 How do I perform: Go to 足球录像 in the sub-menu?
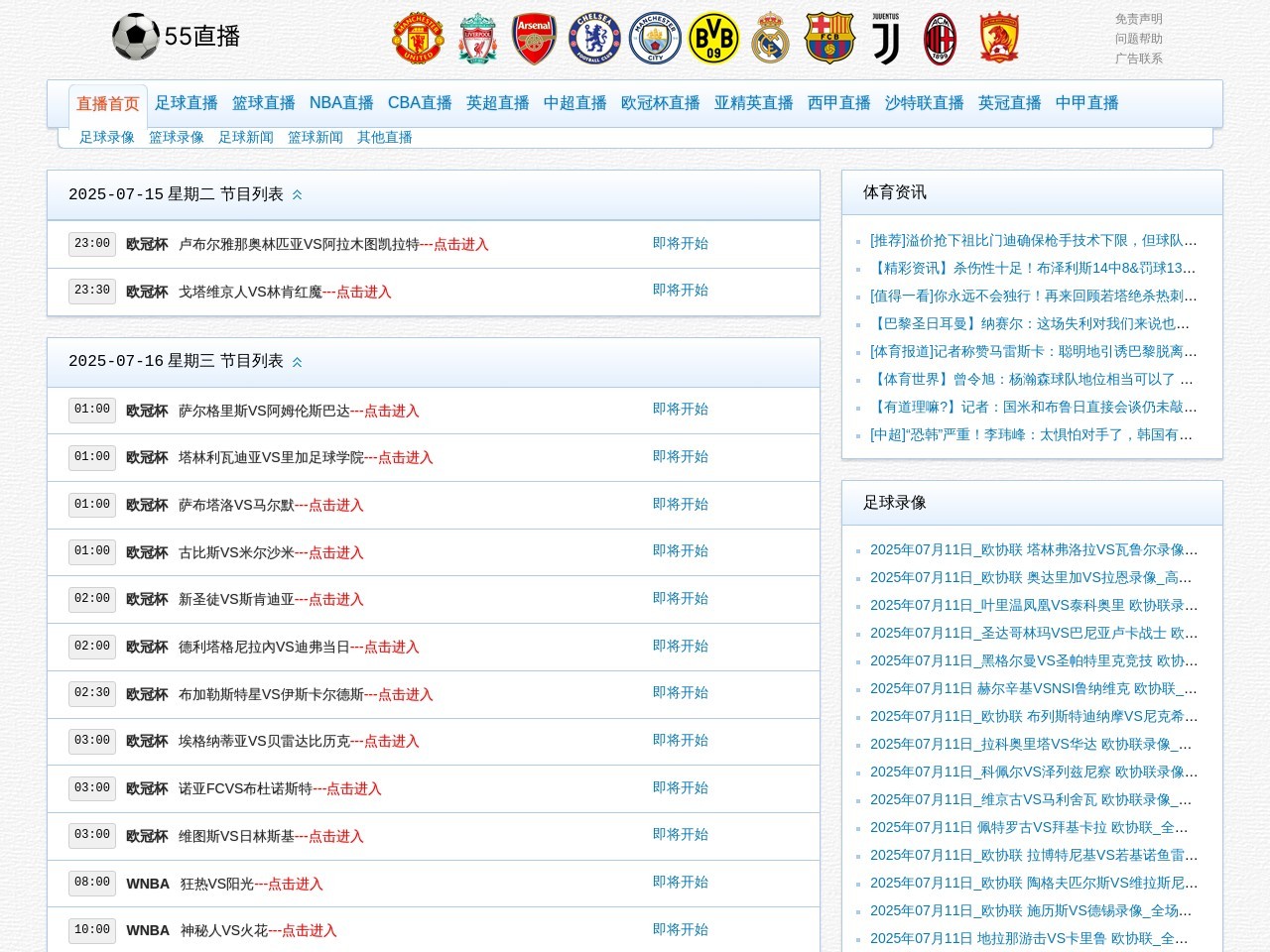107,138
